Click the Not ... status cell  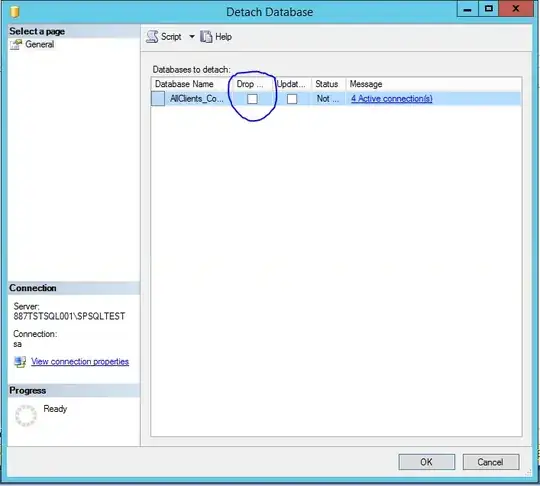pos(328,99)
